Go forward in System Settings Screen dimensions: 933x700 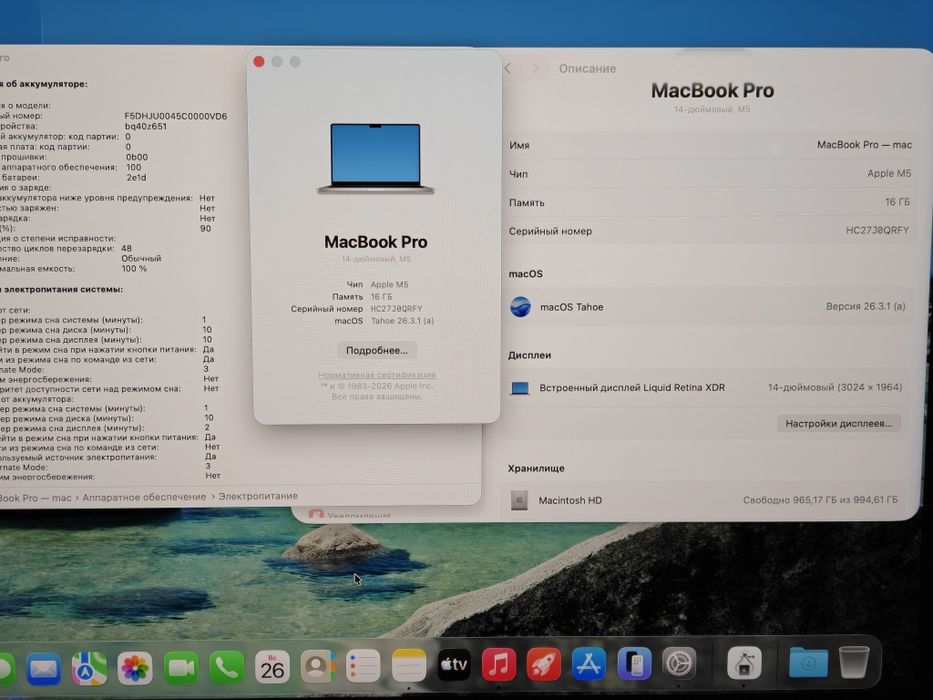click(534, 68)
